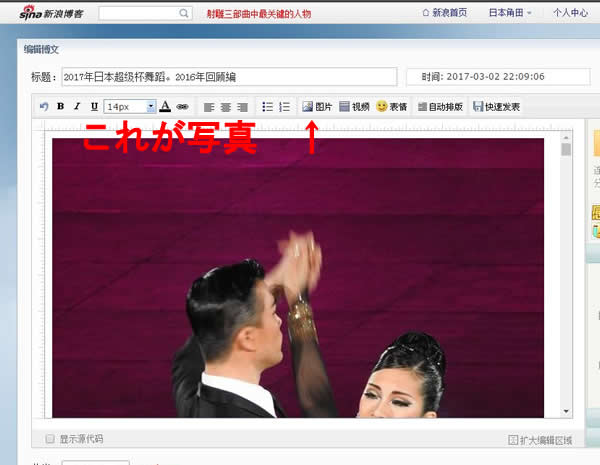Screen dimensions: 600x465
Task: Insert a numbered list
Action: point(283,106)
